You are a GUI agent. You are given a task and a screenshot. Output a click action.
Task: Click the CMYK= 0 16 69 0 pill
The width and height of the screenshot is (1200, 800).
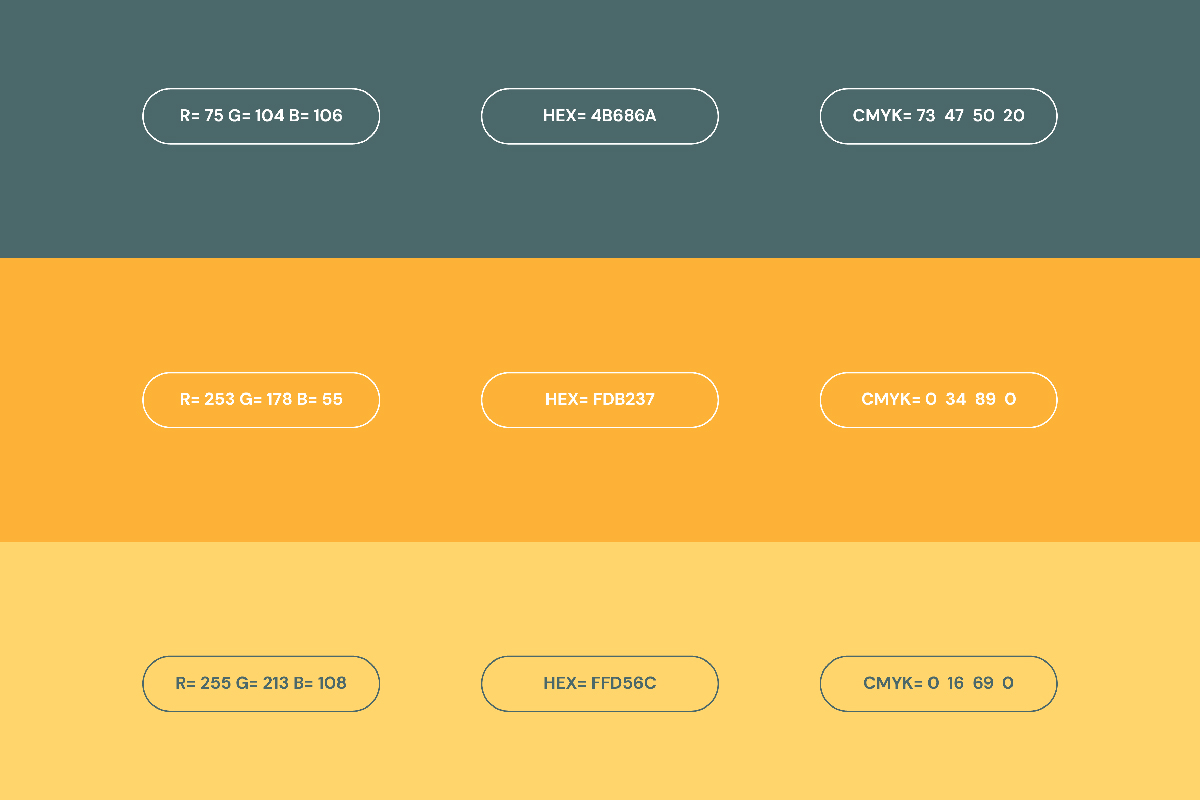[938, 684]
